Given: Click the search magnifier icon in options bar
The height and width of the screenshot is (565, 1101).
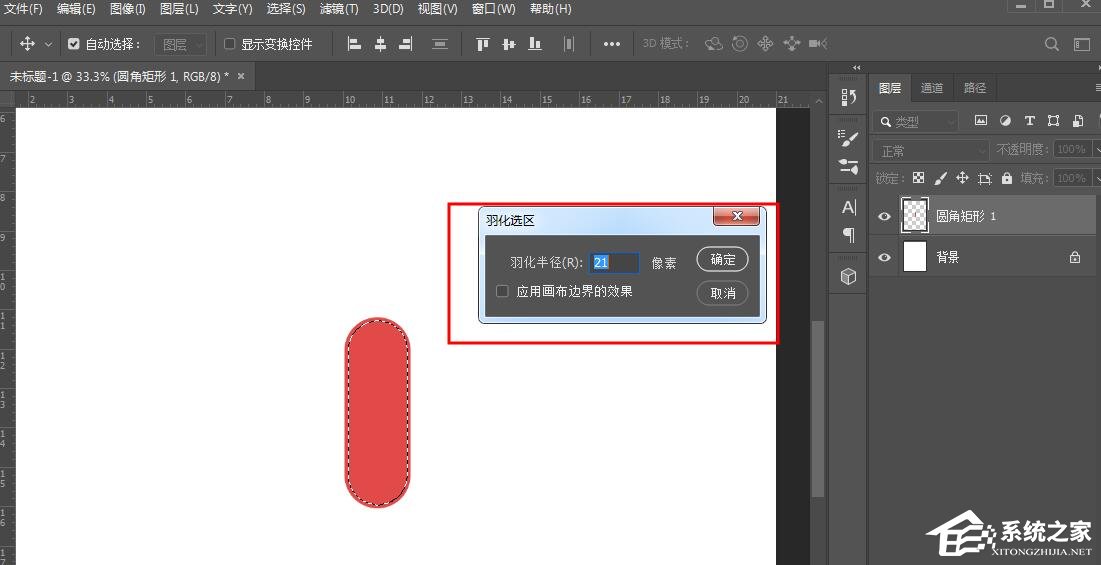Looking at the screenshot, I should (1052, 44).
